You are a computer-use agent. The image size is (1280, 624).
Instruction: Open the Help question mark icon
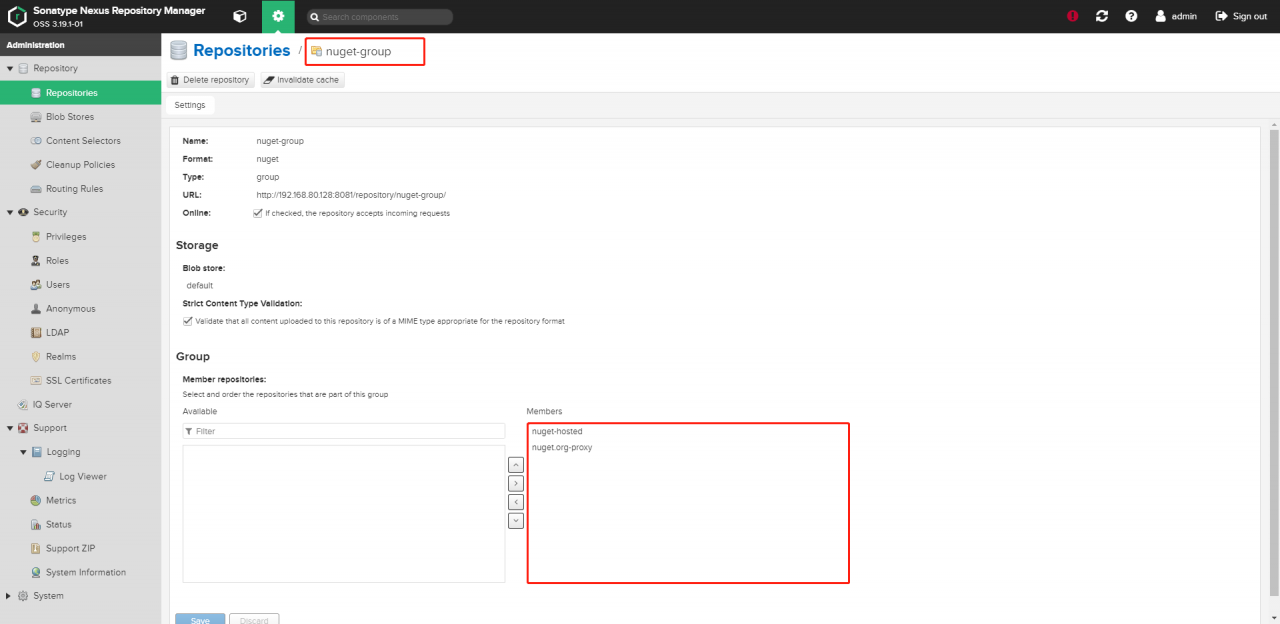pyautogui.click(x=1131, y=16)
